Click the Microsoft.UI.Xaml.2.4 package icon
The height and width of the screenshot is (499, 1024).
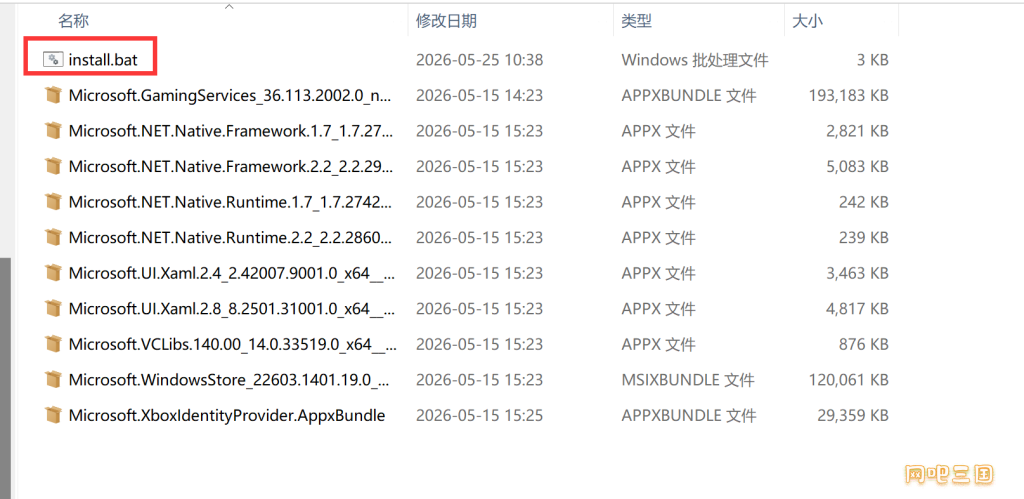pyautogui.click(x=53, y=273)
